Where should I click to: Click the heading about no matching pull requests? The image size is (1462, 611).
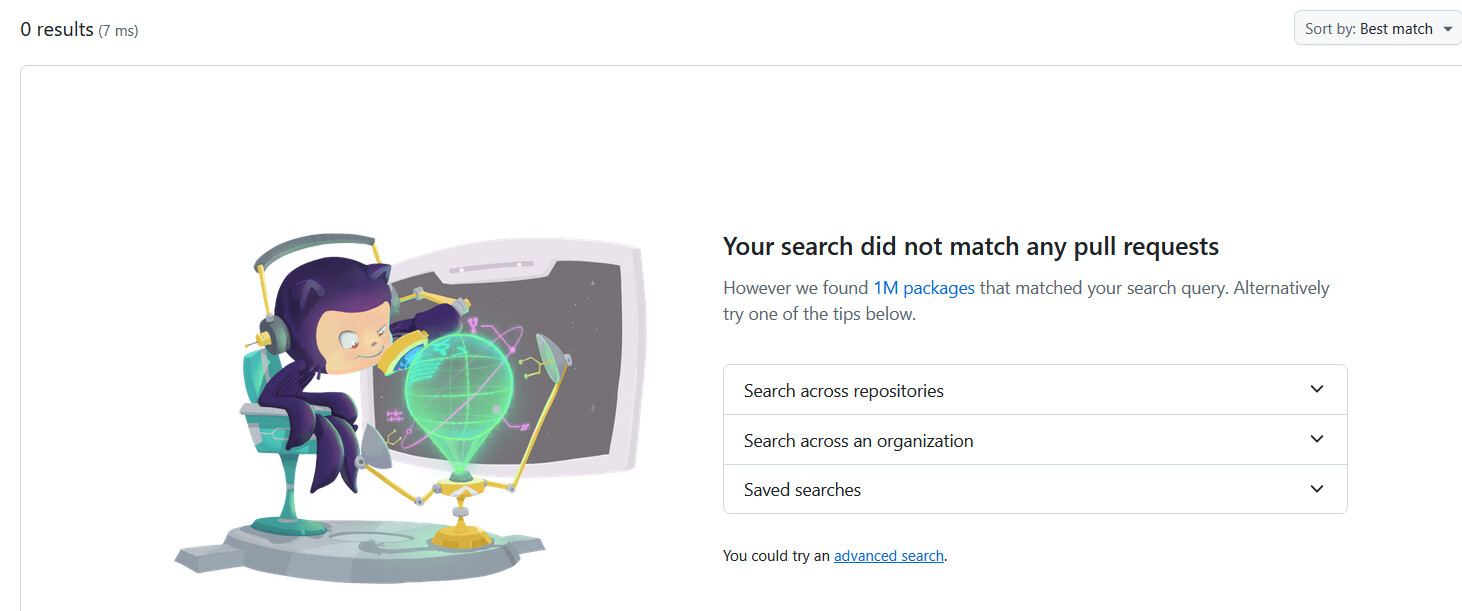point(971,246)
